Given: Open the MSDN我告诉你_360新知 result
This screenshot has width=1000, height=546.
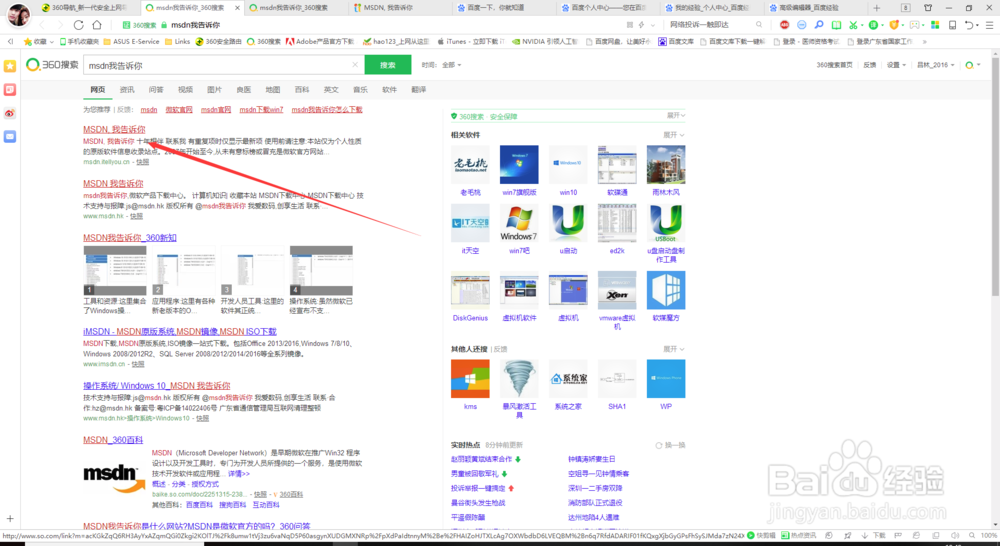Looking at the screenshot, I should [x=129, y=238].
